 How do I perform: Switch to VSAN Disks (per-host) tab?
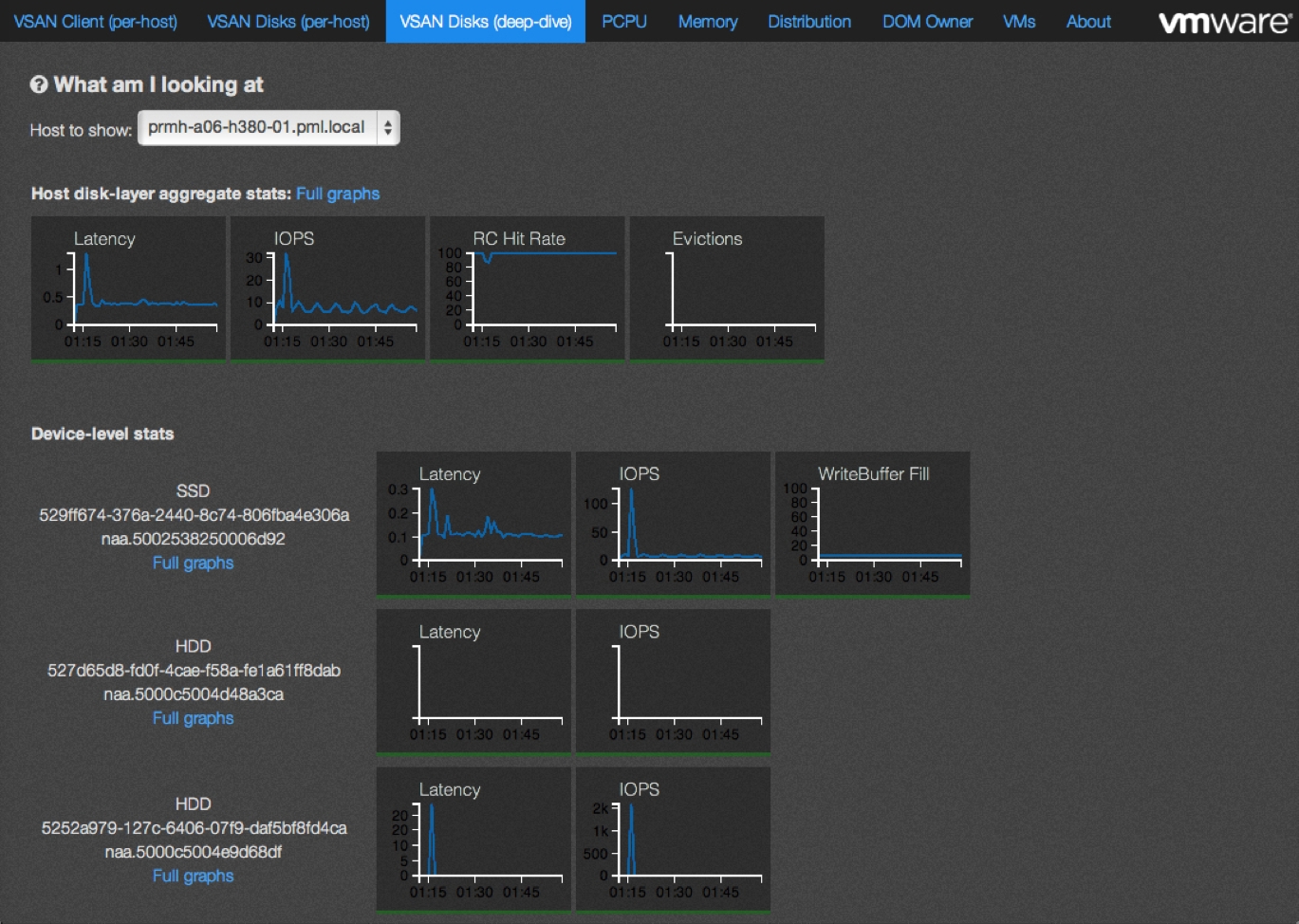pos(288,21)
